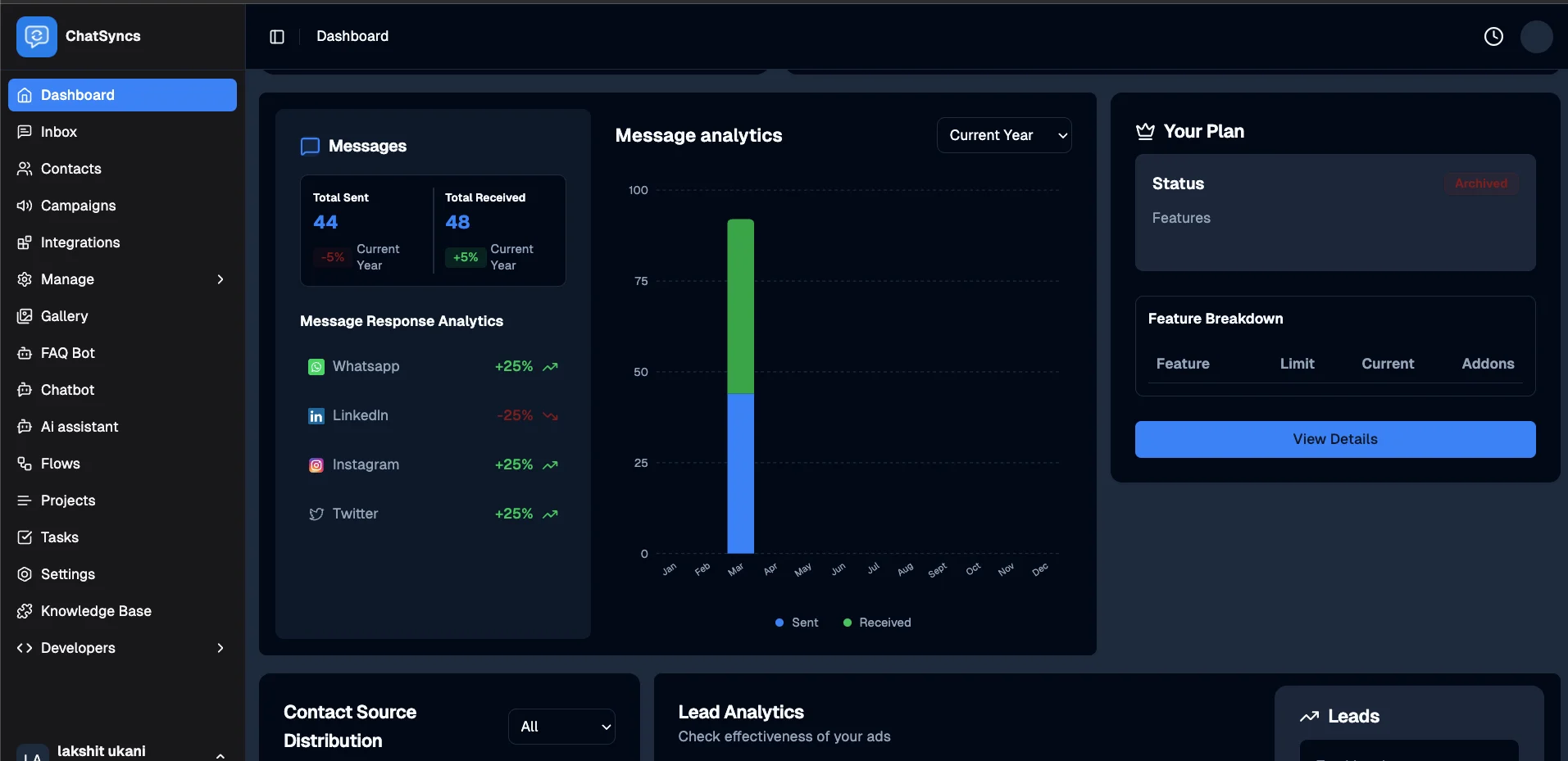Click the chat bubble icon beside Messages

(309, 146)
